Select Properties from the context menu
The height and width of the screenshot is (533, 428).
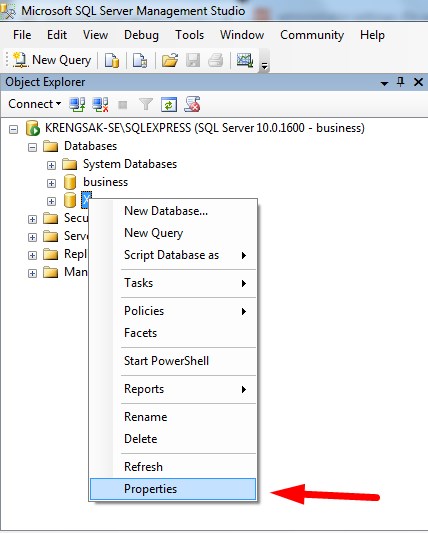[173, 489]
